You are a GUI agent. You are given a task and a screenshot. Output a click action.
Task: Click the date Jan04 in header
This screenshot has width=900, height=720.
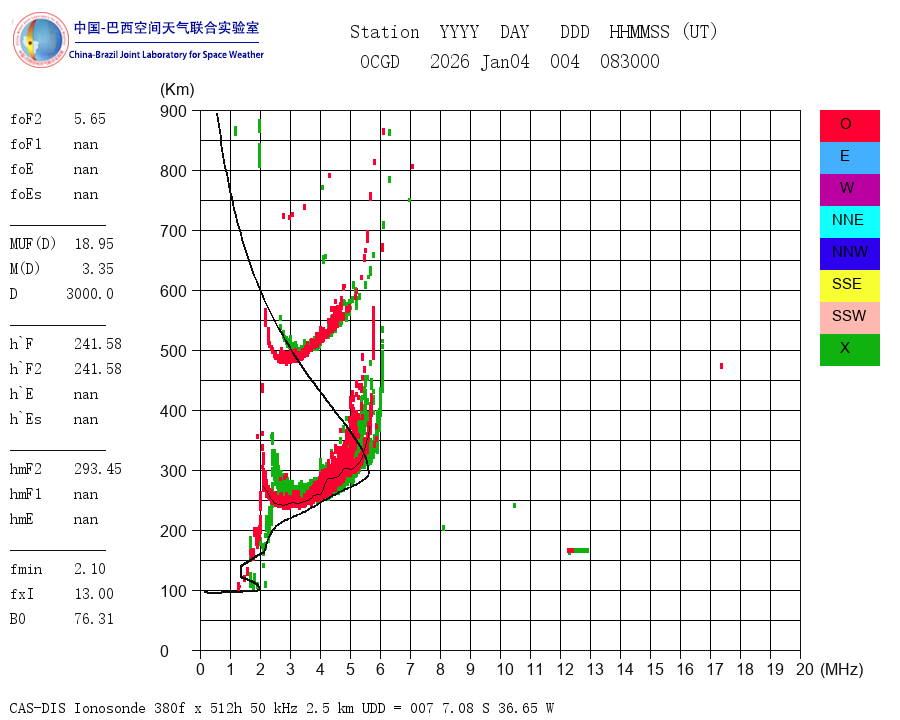pos(505,62)
